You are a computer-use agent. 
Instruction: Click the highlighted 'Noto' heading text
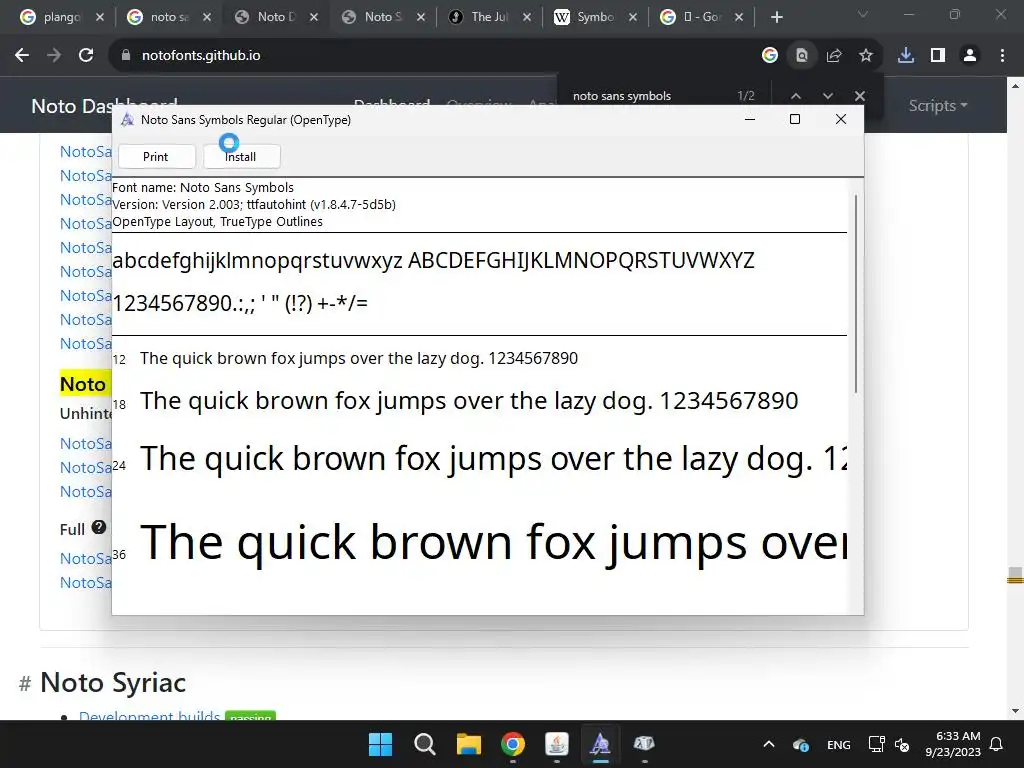(x=83, y=385)
